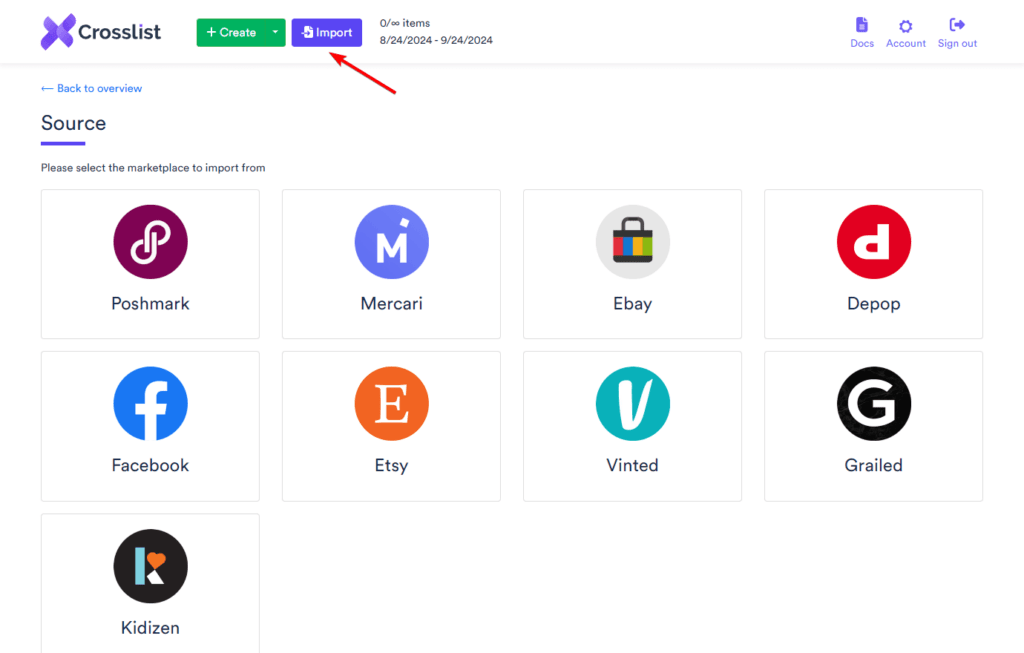1024x653 pixels.
Task: Go back to overview
Action: pyautogui.click(x=91, y=88)
